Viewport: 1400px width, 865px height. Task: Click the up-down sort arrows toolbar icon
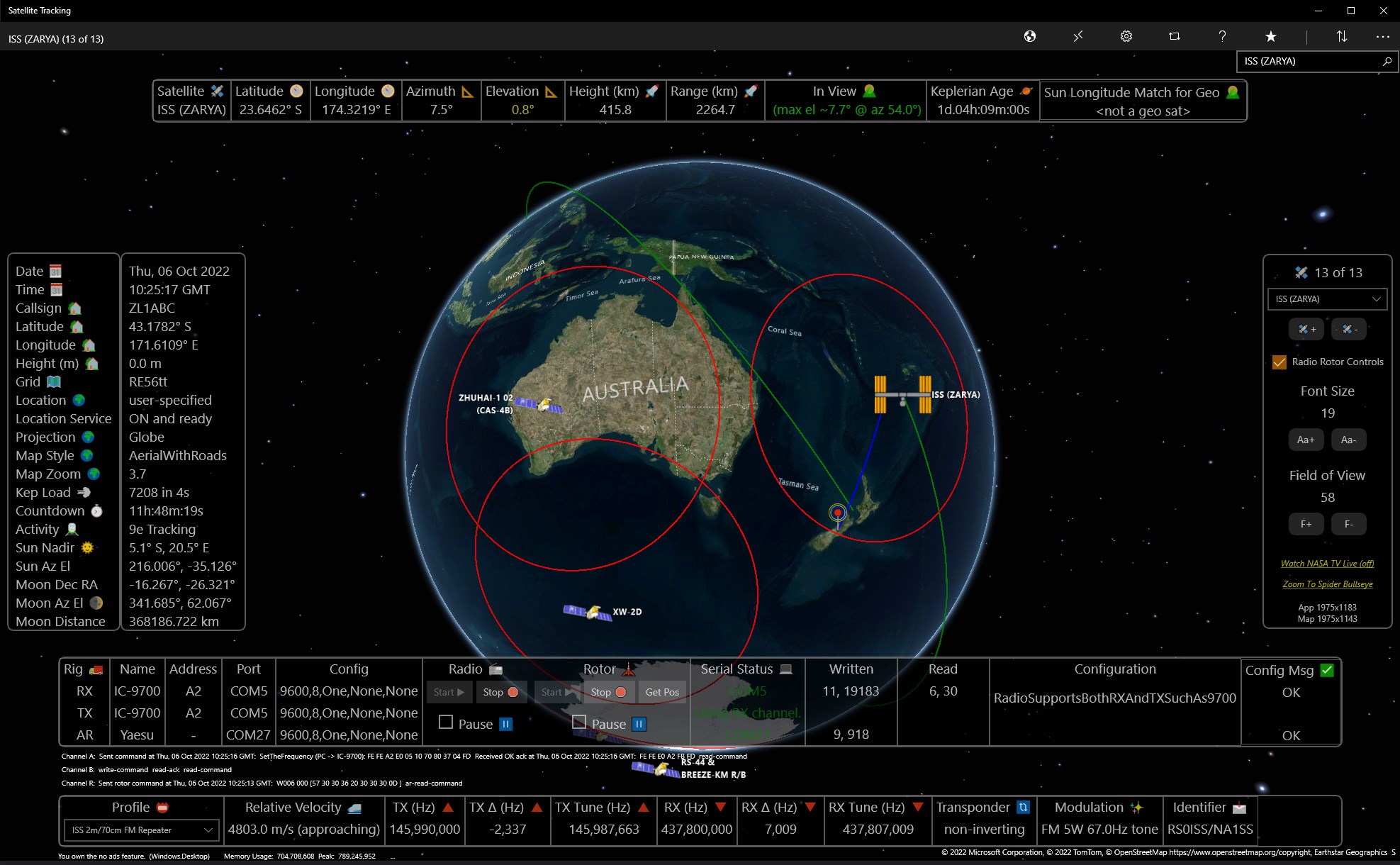1341,36
